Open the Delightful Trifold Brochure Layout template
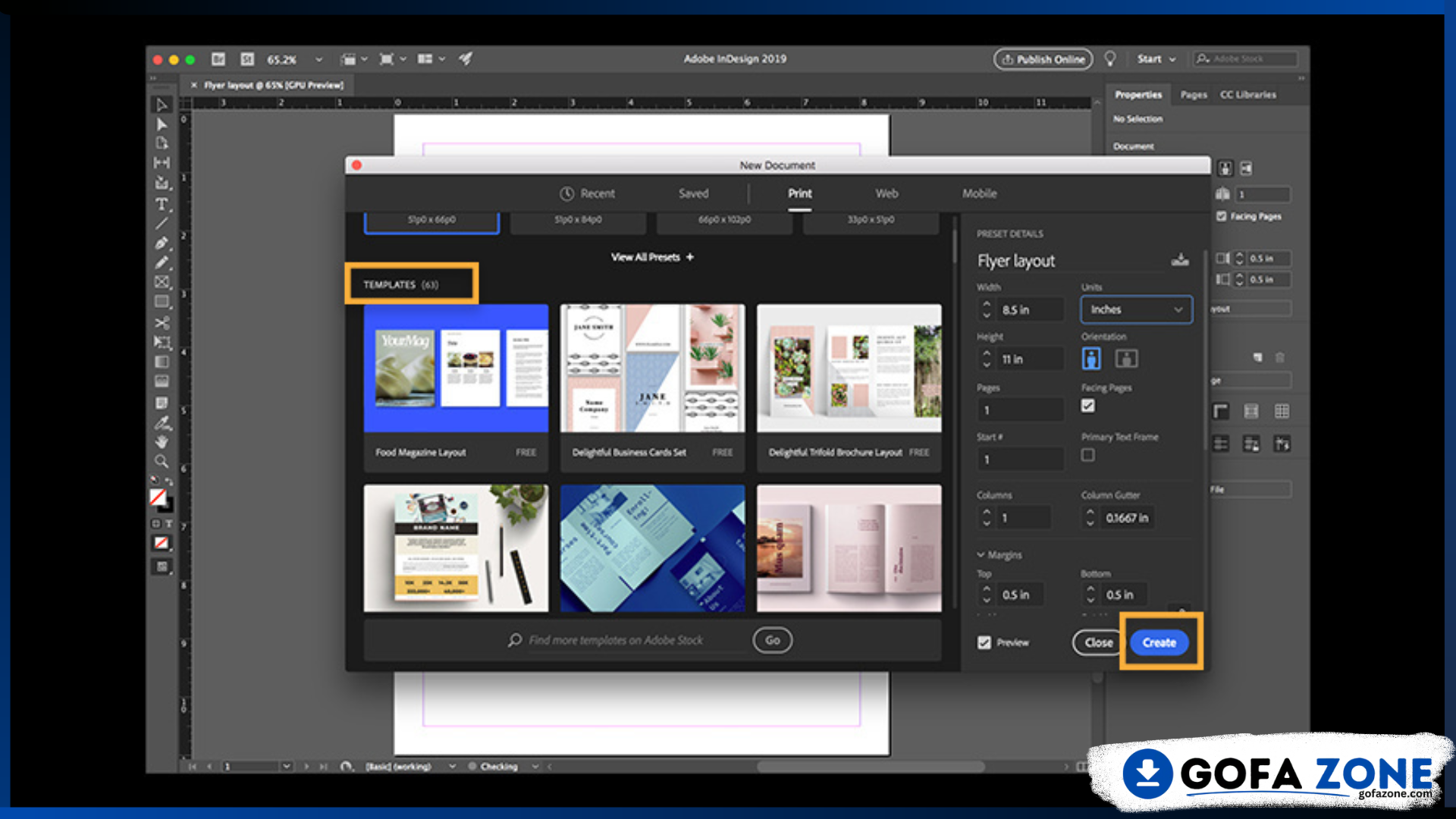The image size is (1456, 819). (x=849, y=388)
